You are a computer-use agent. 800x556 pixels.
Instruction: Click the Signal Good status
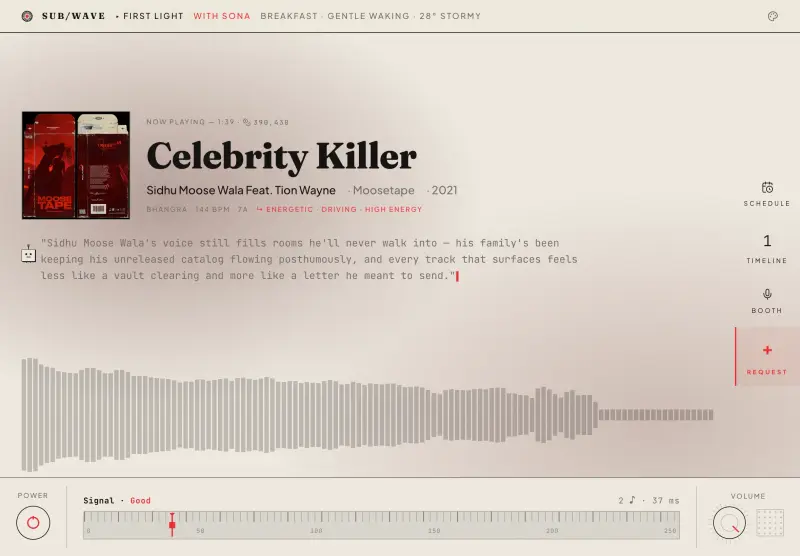[x=117, y=500]
